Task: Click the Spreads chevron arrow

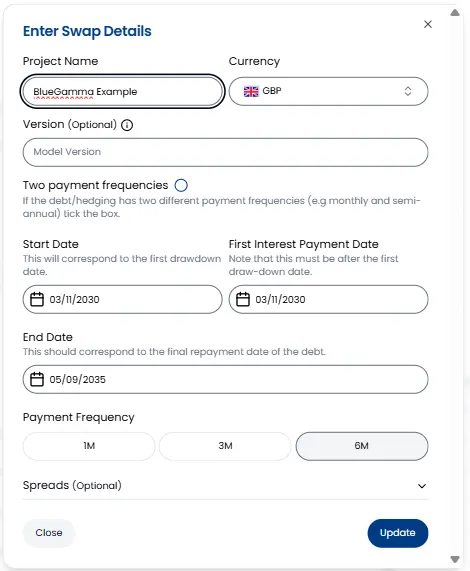Action: pyautogui.click(x=422, y=486)
